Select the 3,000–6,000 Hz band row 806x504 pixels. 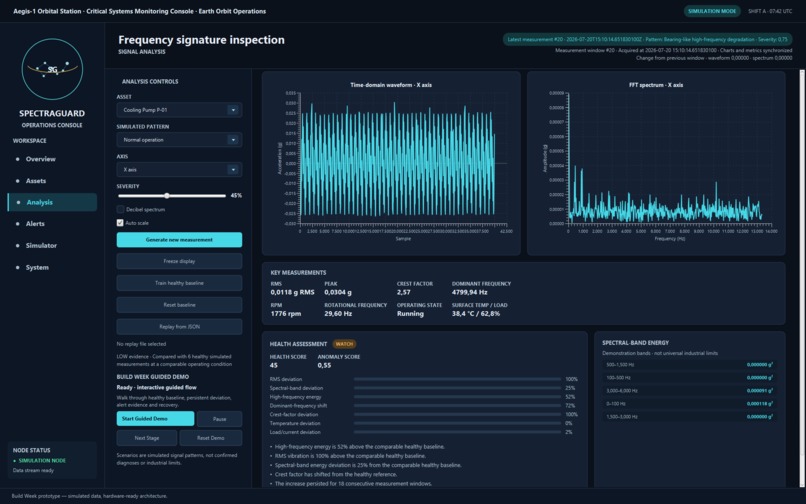(x=689, y=391)
